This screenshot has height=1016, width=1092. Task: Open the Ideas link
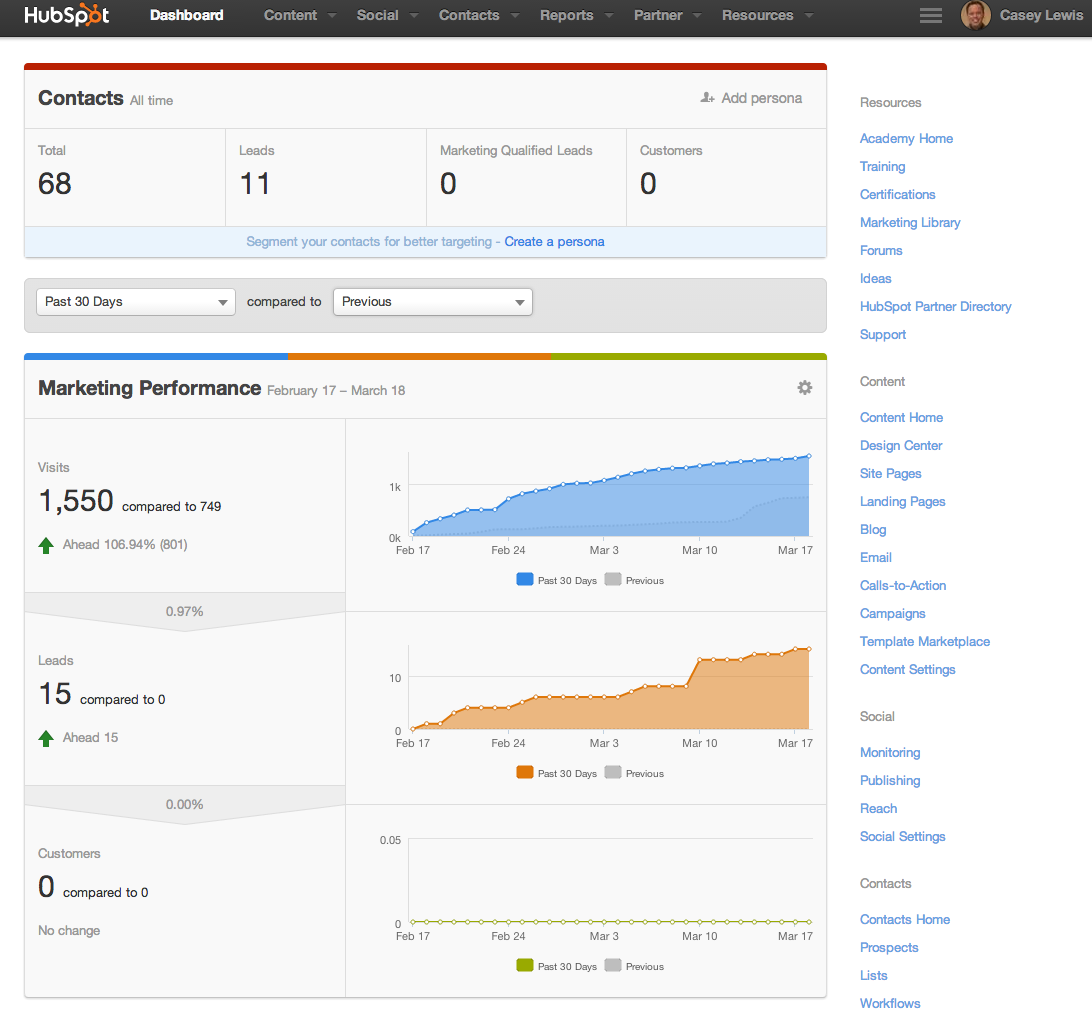[875, 279]
